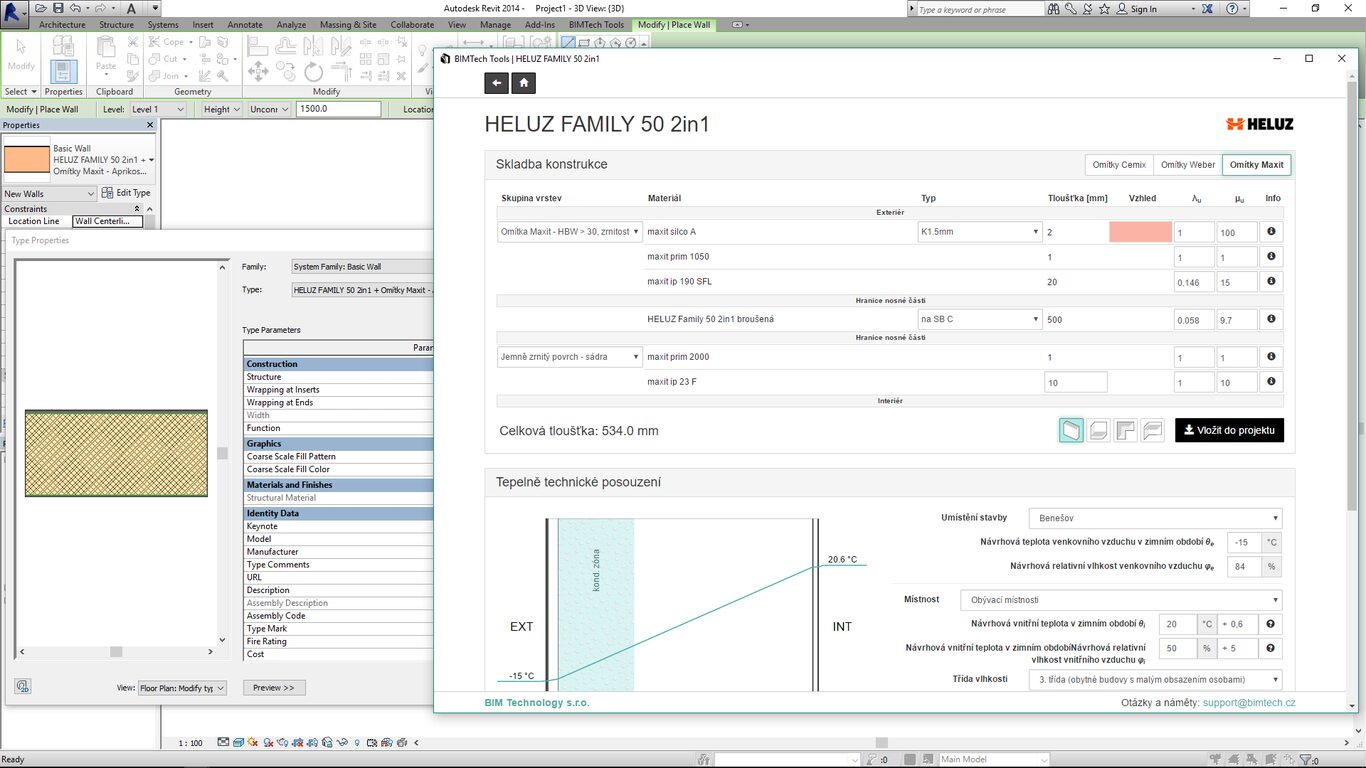This screenshot has width=1366, height=768.
Task: Click the Paste clipboard icon
Action: 106,55
